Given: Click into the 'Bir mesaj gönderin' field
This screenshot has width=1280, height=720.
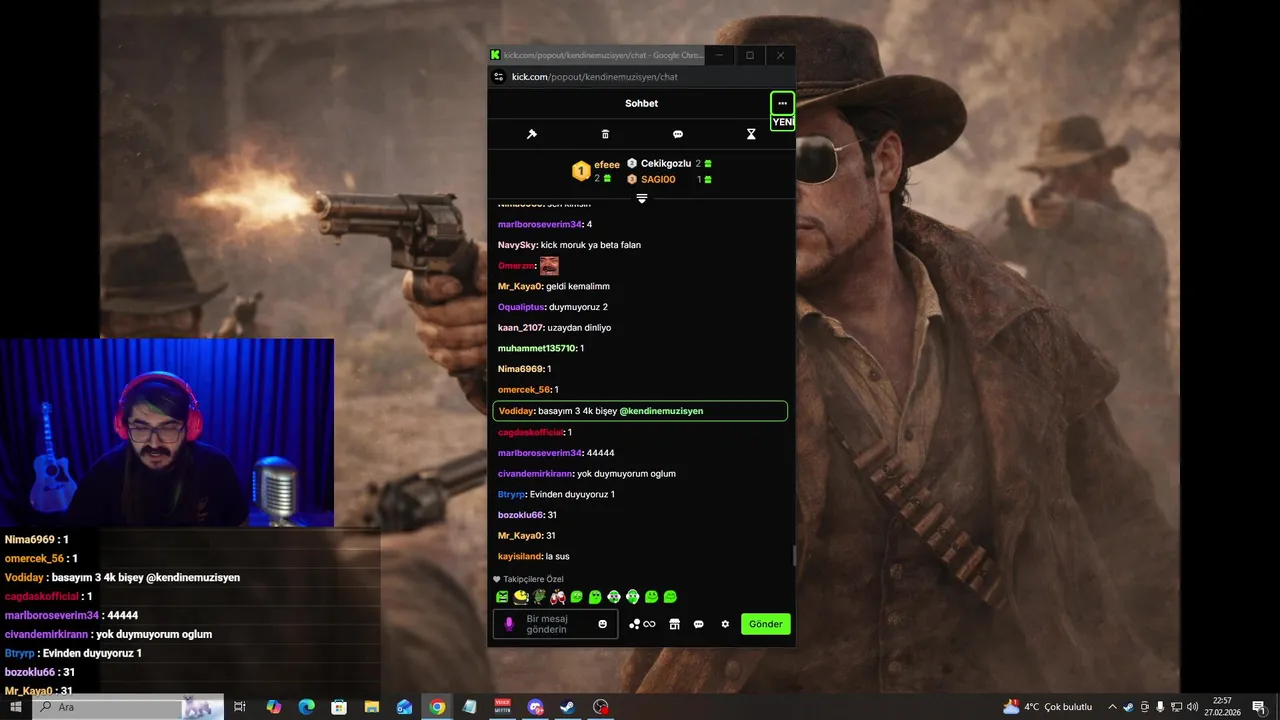Looking at the screenshot, I should 555,624.
